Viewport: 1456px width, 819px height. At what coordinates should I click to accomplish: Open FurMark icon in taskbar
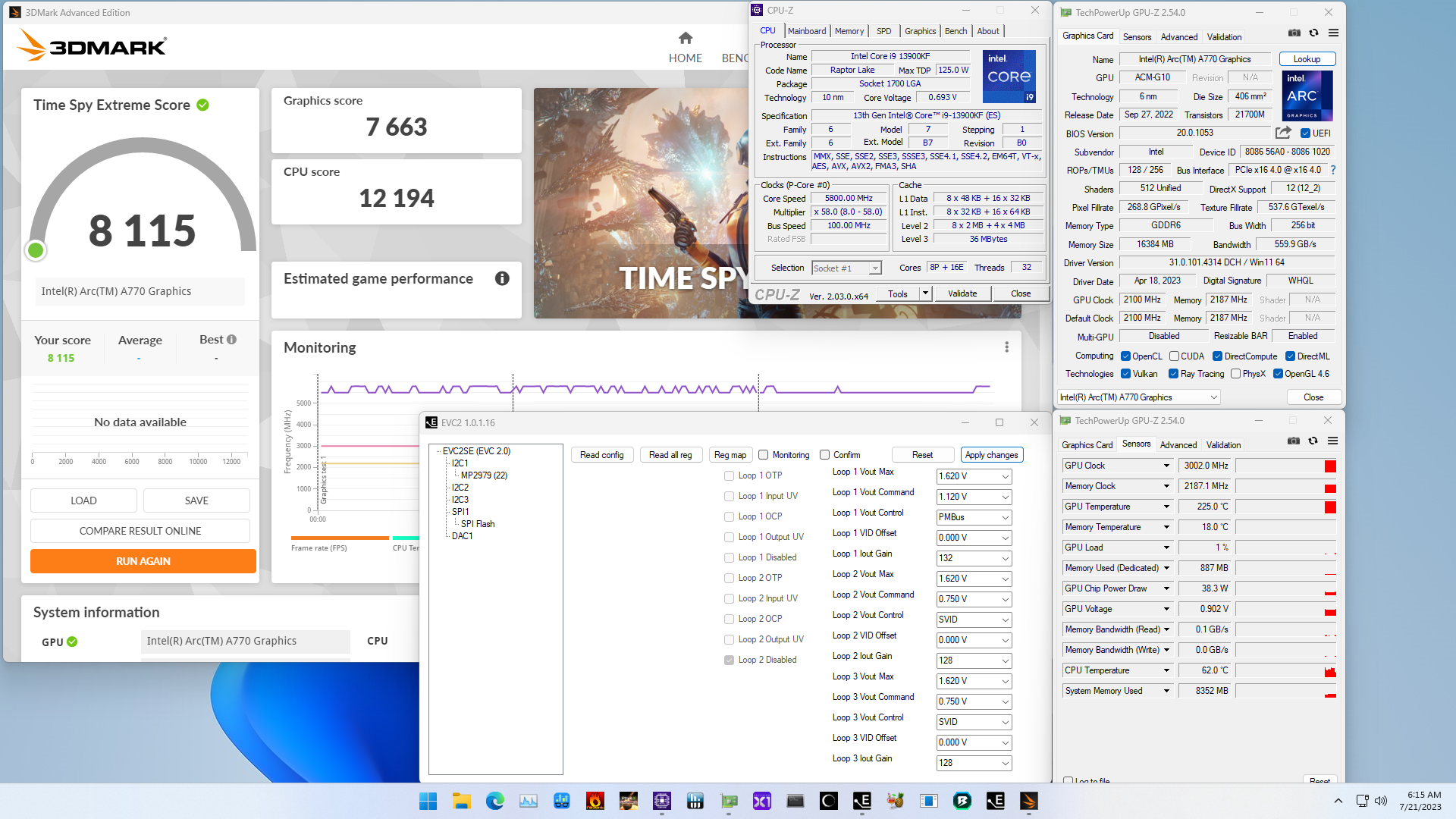tap(595, 801)
